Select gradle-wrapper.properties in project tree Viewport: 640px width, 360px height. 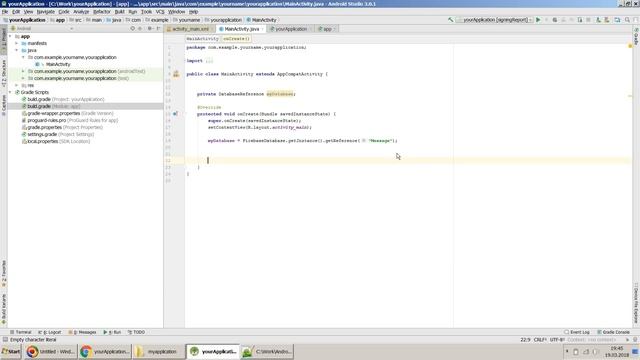click(x=68, y=113)
